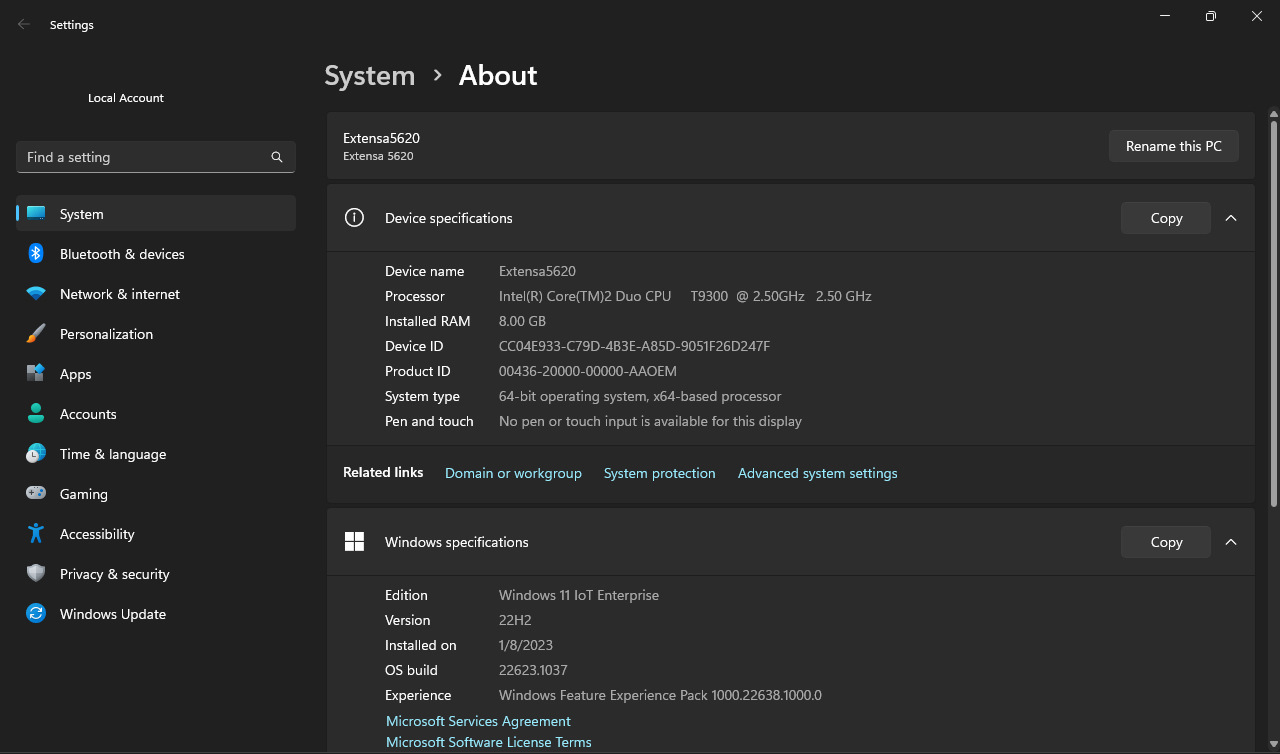Click the Time & language globe icon
1280x754 pixels.
[36, 453]
